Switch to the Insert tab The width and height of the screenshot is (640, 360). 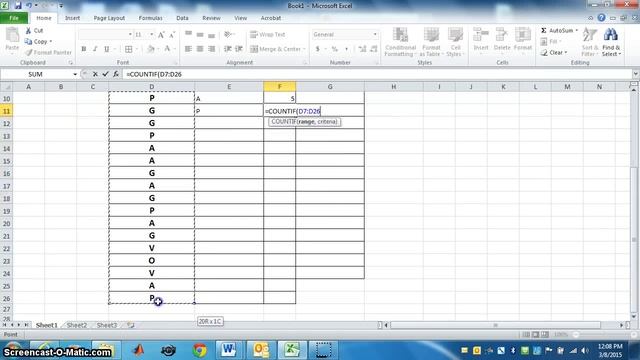72,18
